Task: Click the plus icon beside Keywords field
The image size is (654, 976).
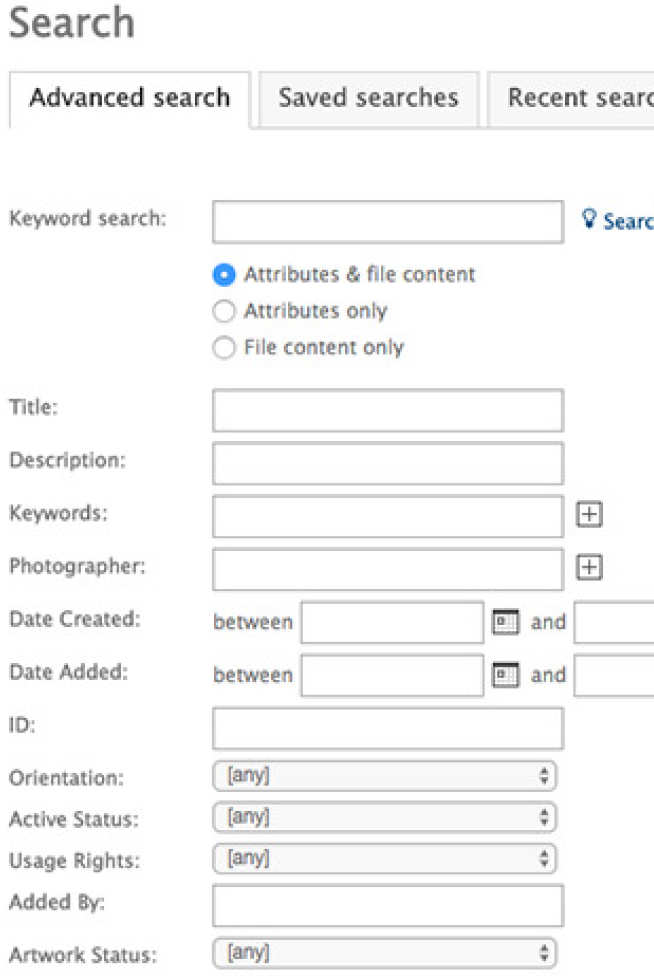Action: [x=590, y=515]
